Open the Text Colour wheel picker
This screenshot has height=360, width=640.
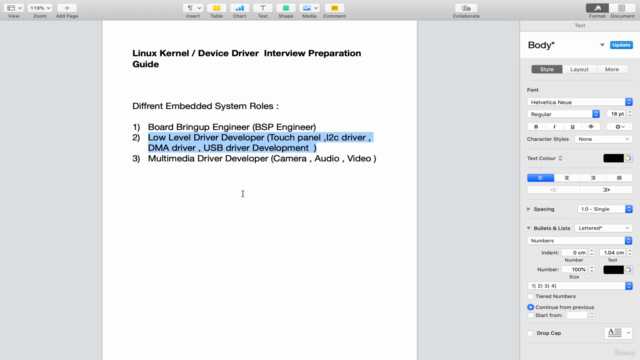(x=628, y=158)
